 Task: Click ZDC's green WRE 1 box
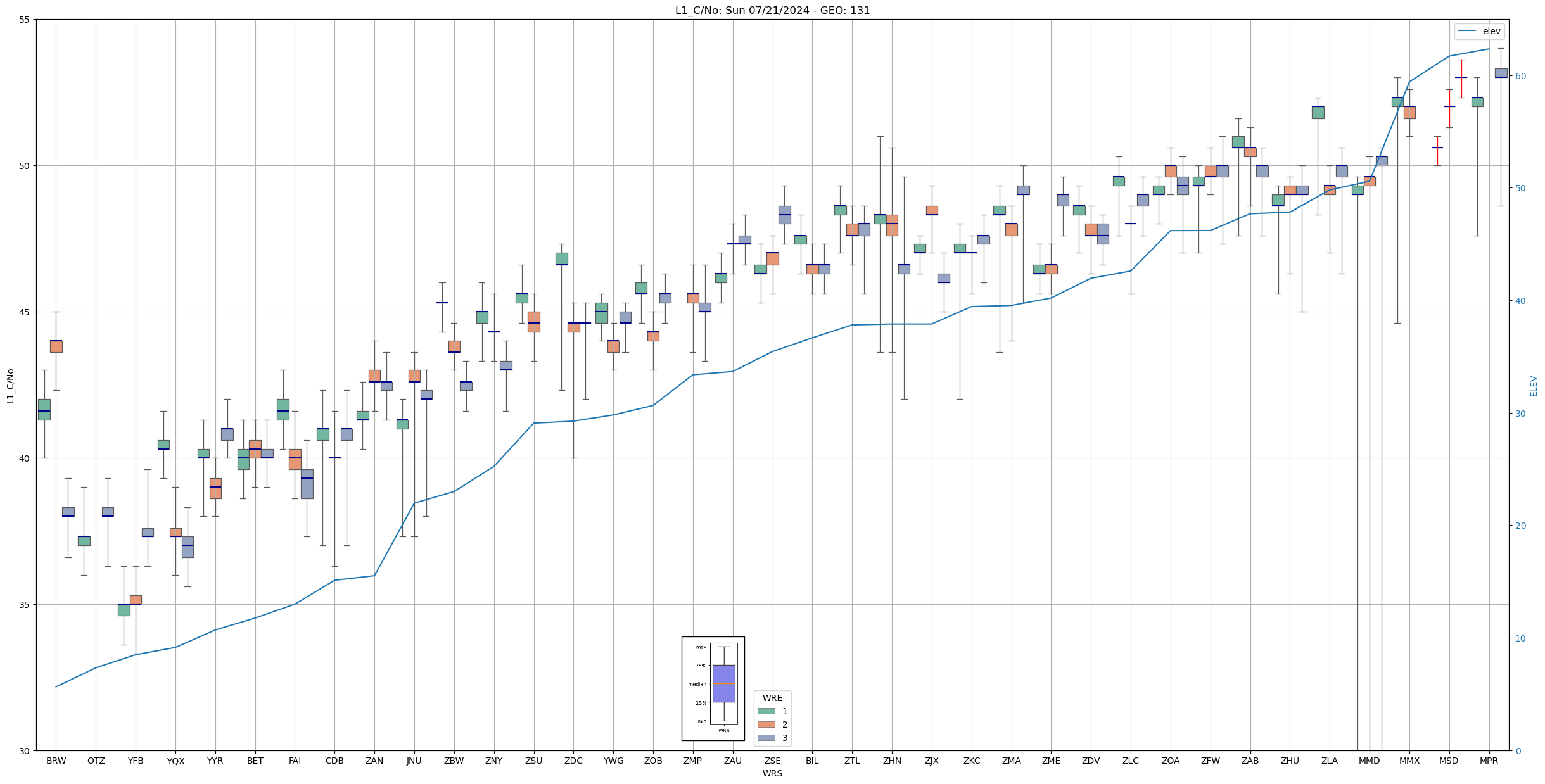[x=561, y=258]
